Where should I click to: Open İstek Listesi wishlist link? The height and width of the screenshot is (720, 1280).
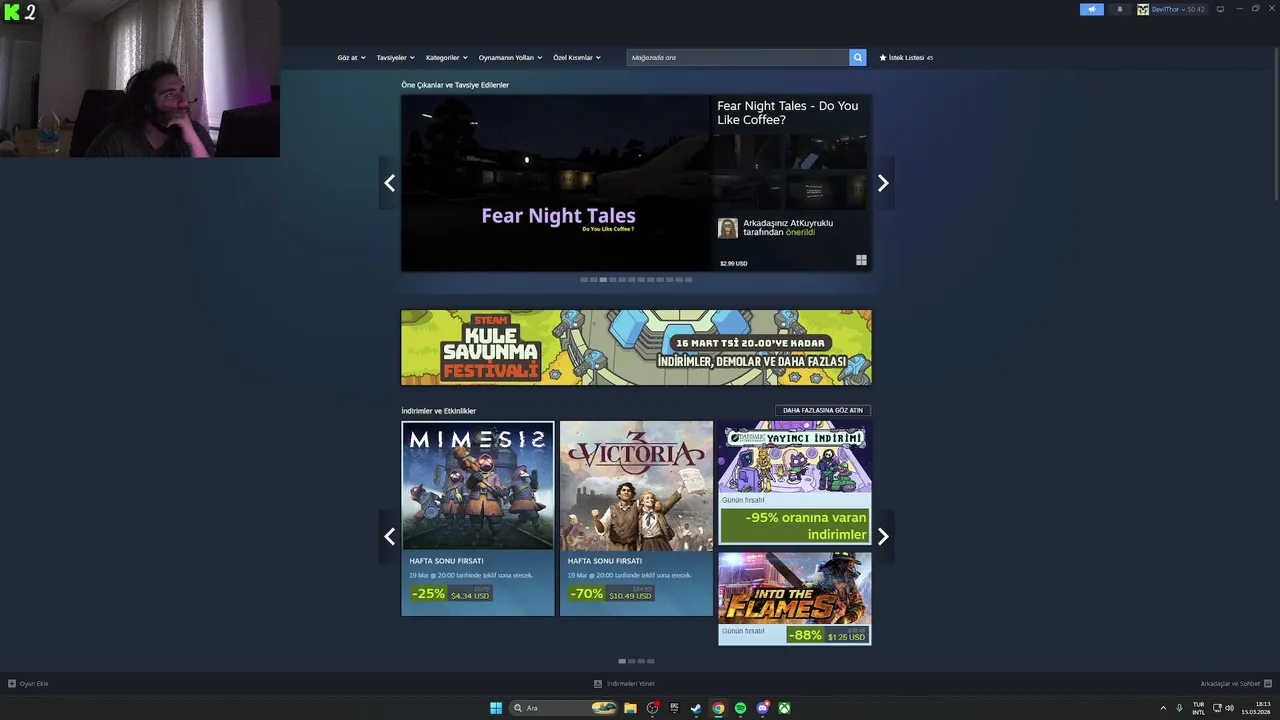point(906,58)
